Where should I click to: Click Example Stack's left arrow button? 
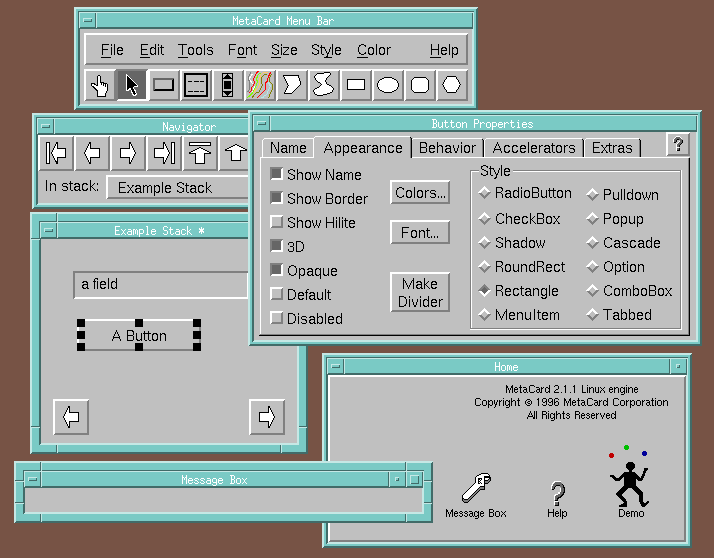click(71, 417)
